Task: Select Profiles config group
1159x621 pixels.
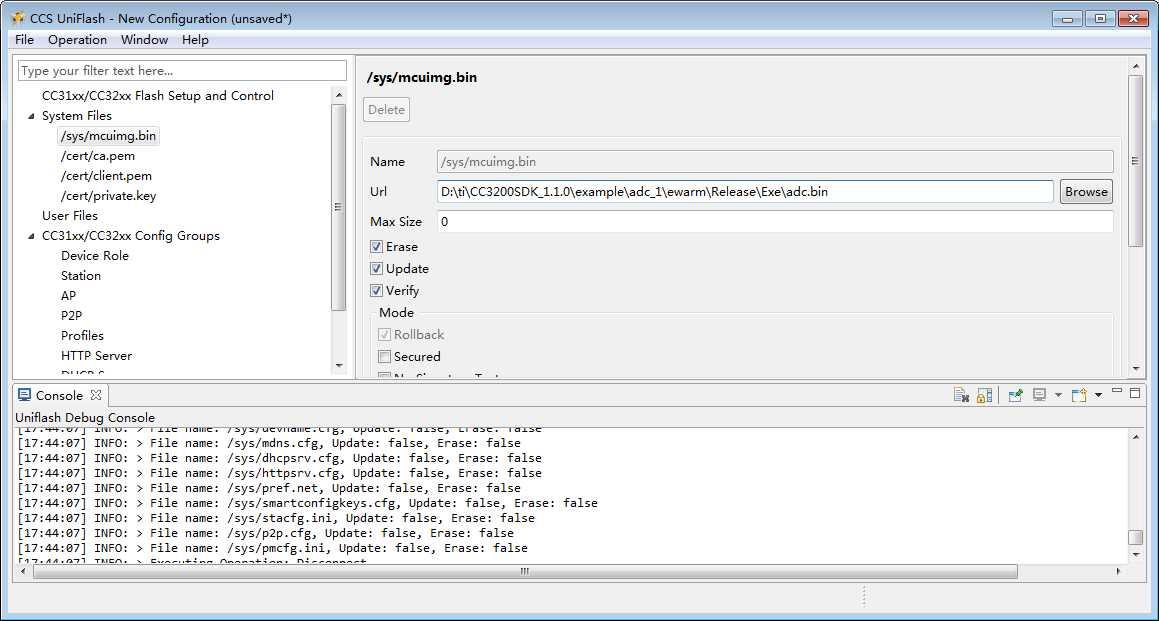Action: click(x=82, y=336)
